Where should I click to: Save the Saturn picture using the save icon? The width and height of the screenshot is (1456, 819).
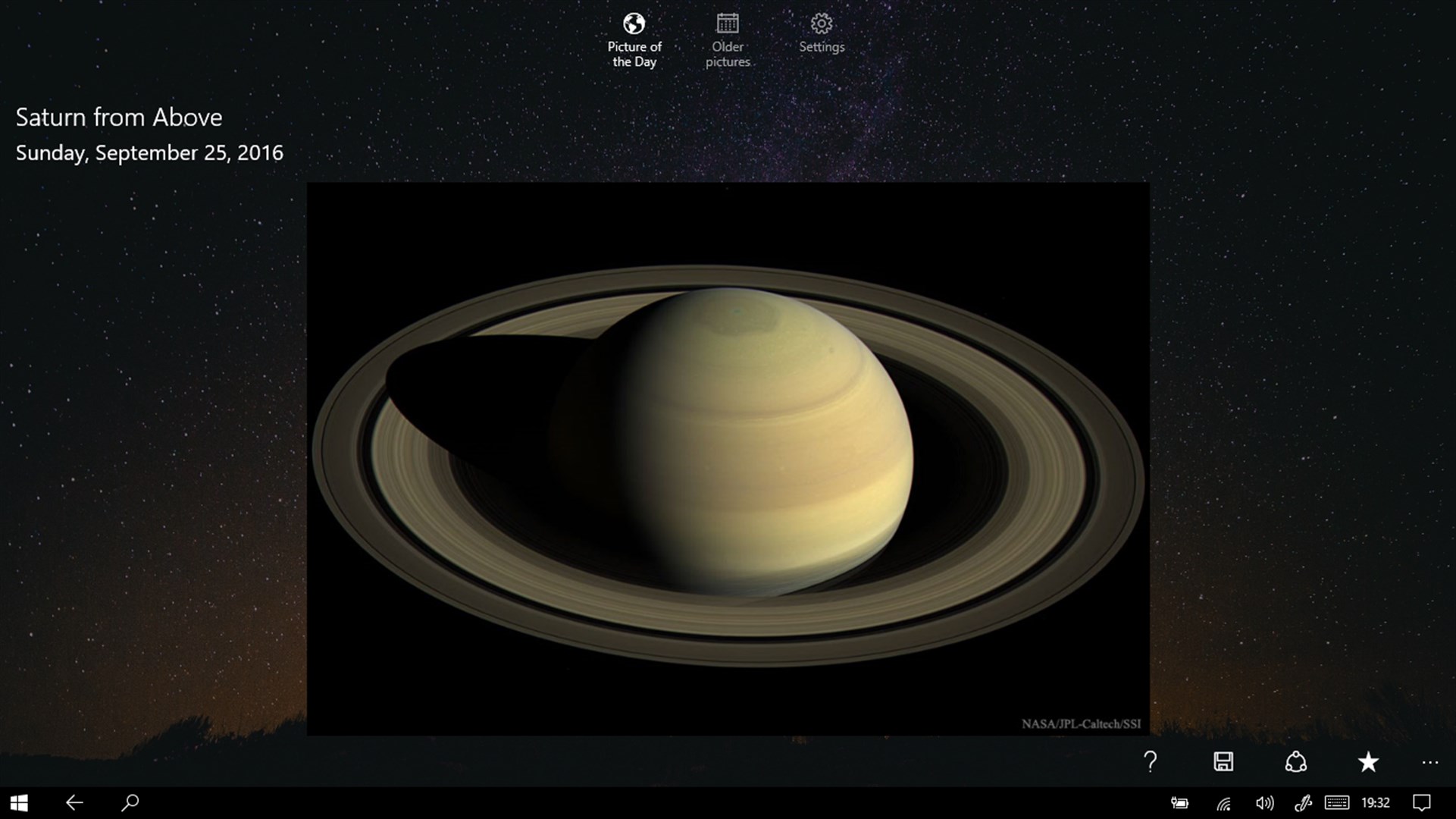(1224, 762)
